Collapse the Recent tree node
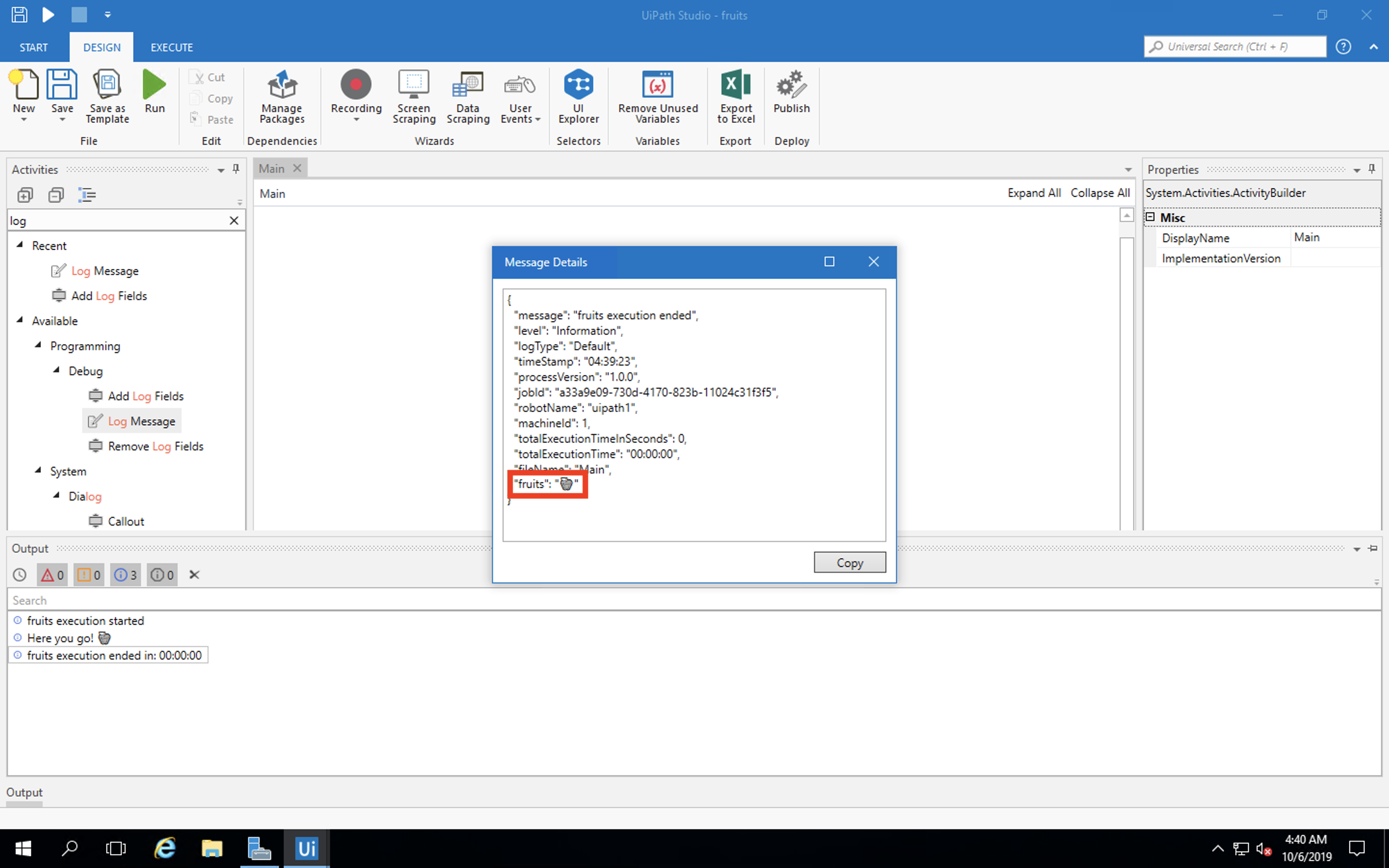Viewport: 1389px width, 868px height. pyautogui.click(x=20, y=245)
